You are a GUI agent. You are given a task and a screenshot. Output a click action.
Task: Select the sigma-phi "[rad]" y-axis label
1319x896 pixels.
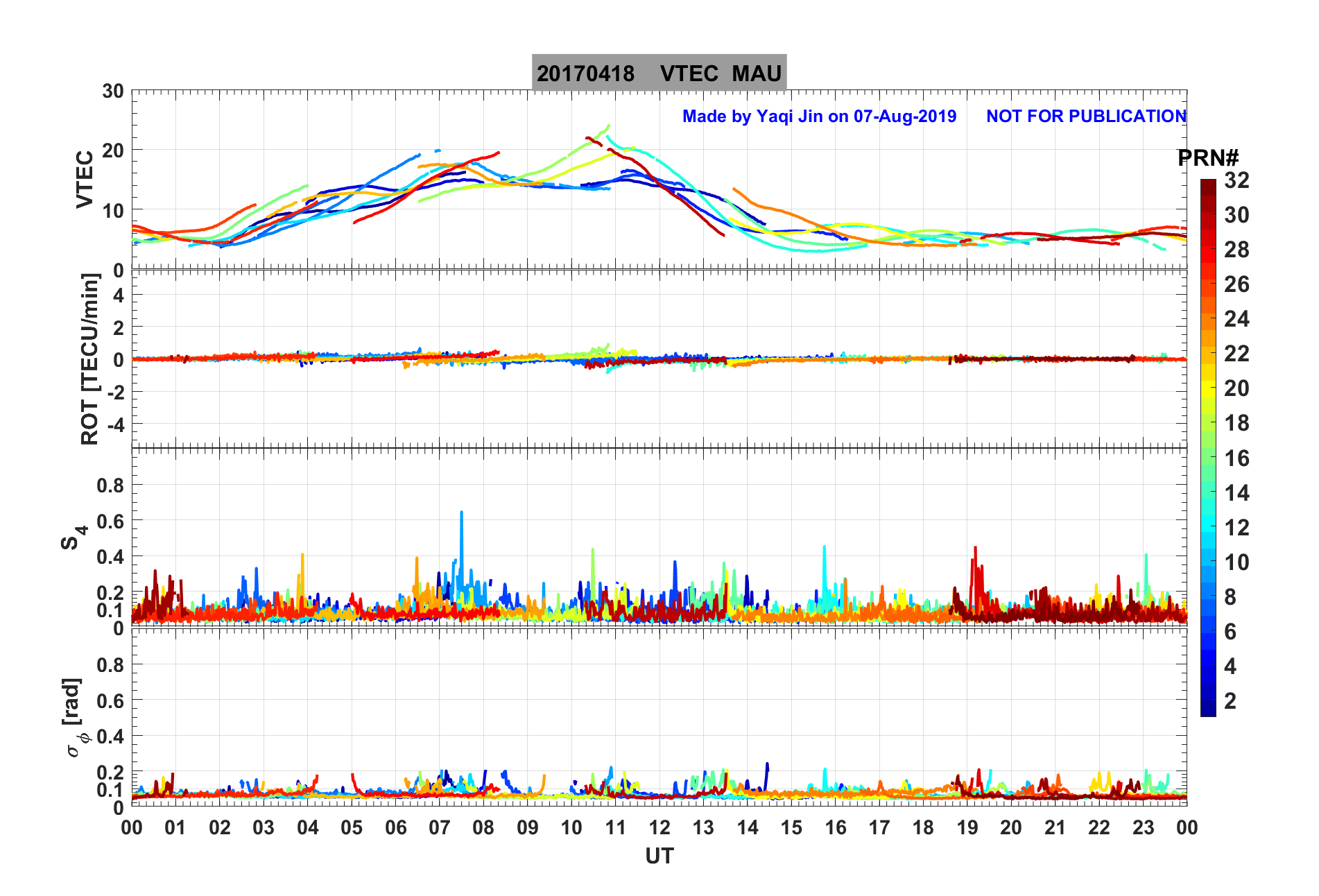coord(71,702)
